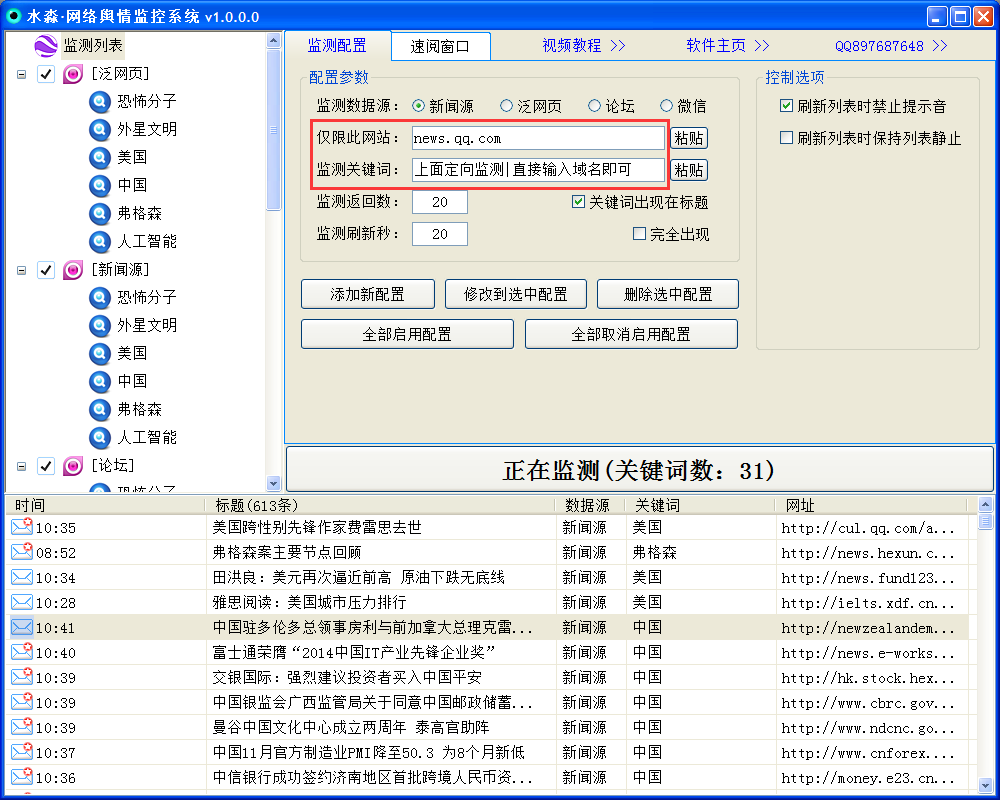Enable the 完全出现 checkbox
The height and width of the screenshot is (800, 1000).
(x=639, y=233)
